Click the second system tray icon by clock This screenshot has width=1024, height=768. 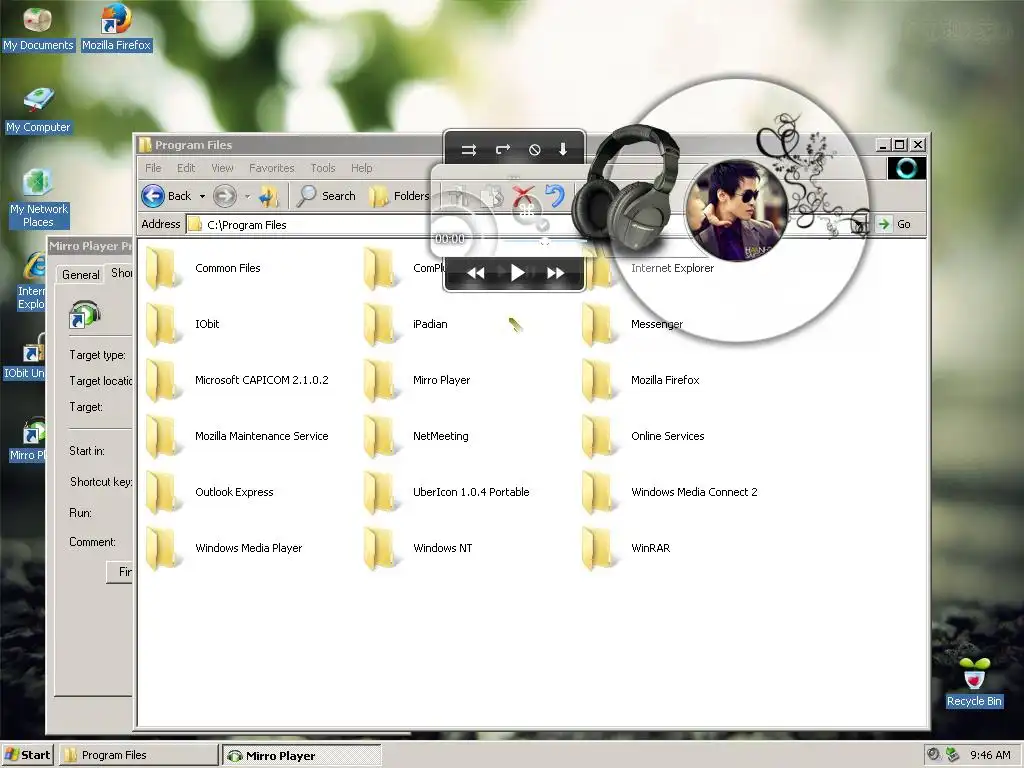[952, 754]
